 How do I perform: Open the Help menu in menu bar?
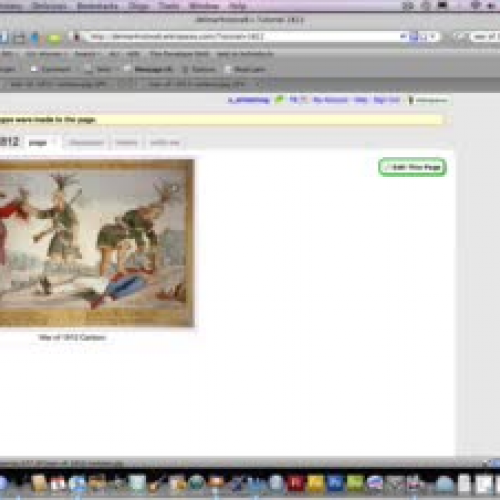[237, 6]
